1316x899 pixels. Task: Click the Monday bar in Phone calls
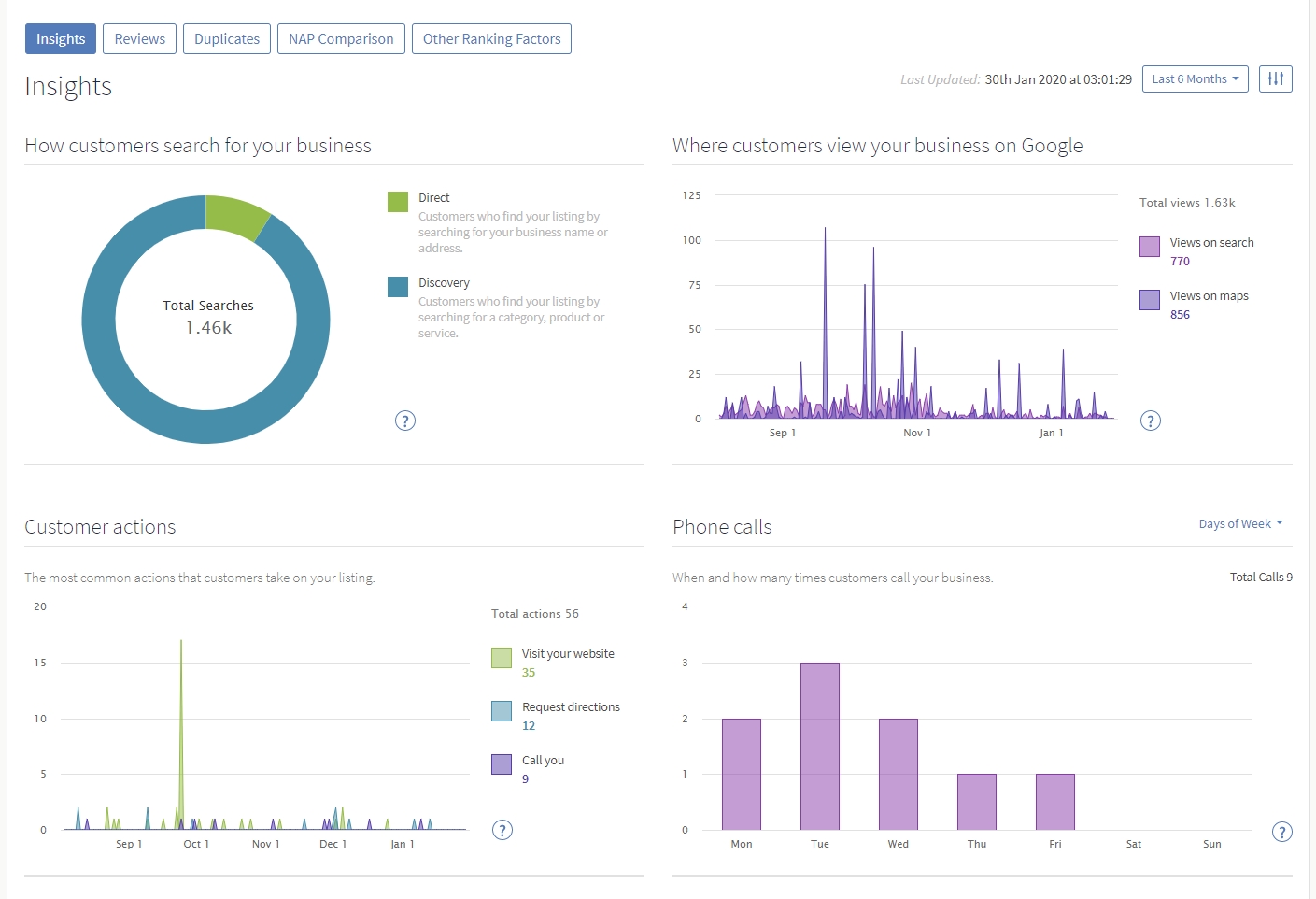[x=742, y=774]
